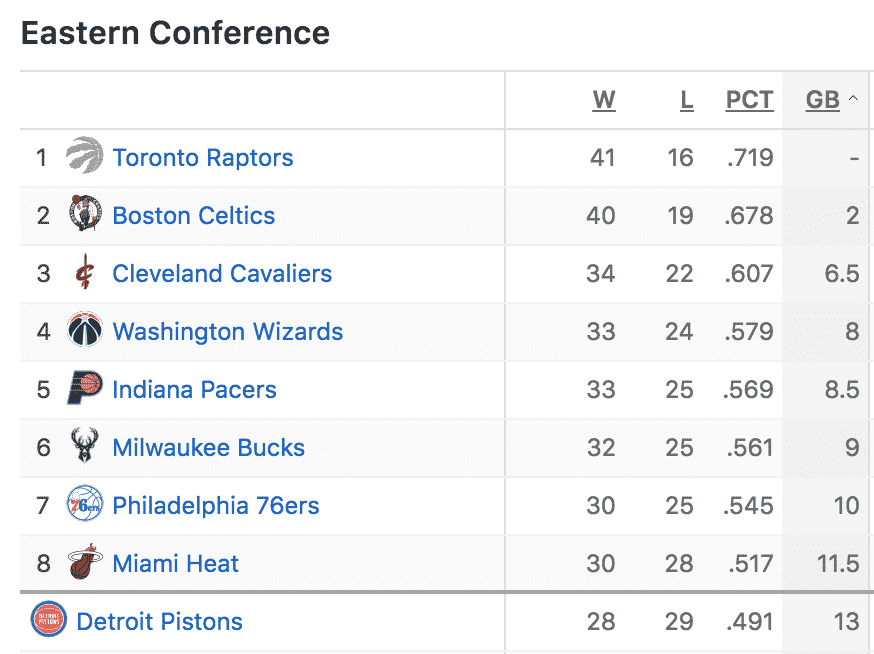
Task: Open the Philadelphia 76ers team link
Action: pyautogui.click(x=216, y=506)
